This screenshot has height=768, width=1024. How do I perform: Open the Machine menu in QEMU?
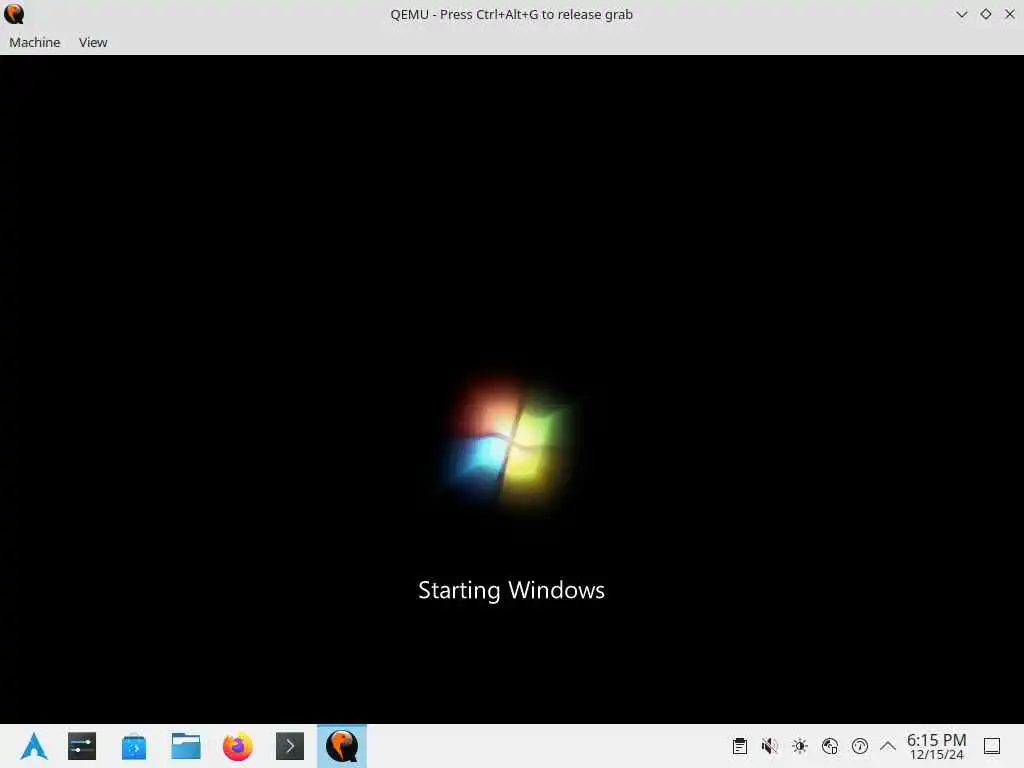click(35, 42)
